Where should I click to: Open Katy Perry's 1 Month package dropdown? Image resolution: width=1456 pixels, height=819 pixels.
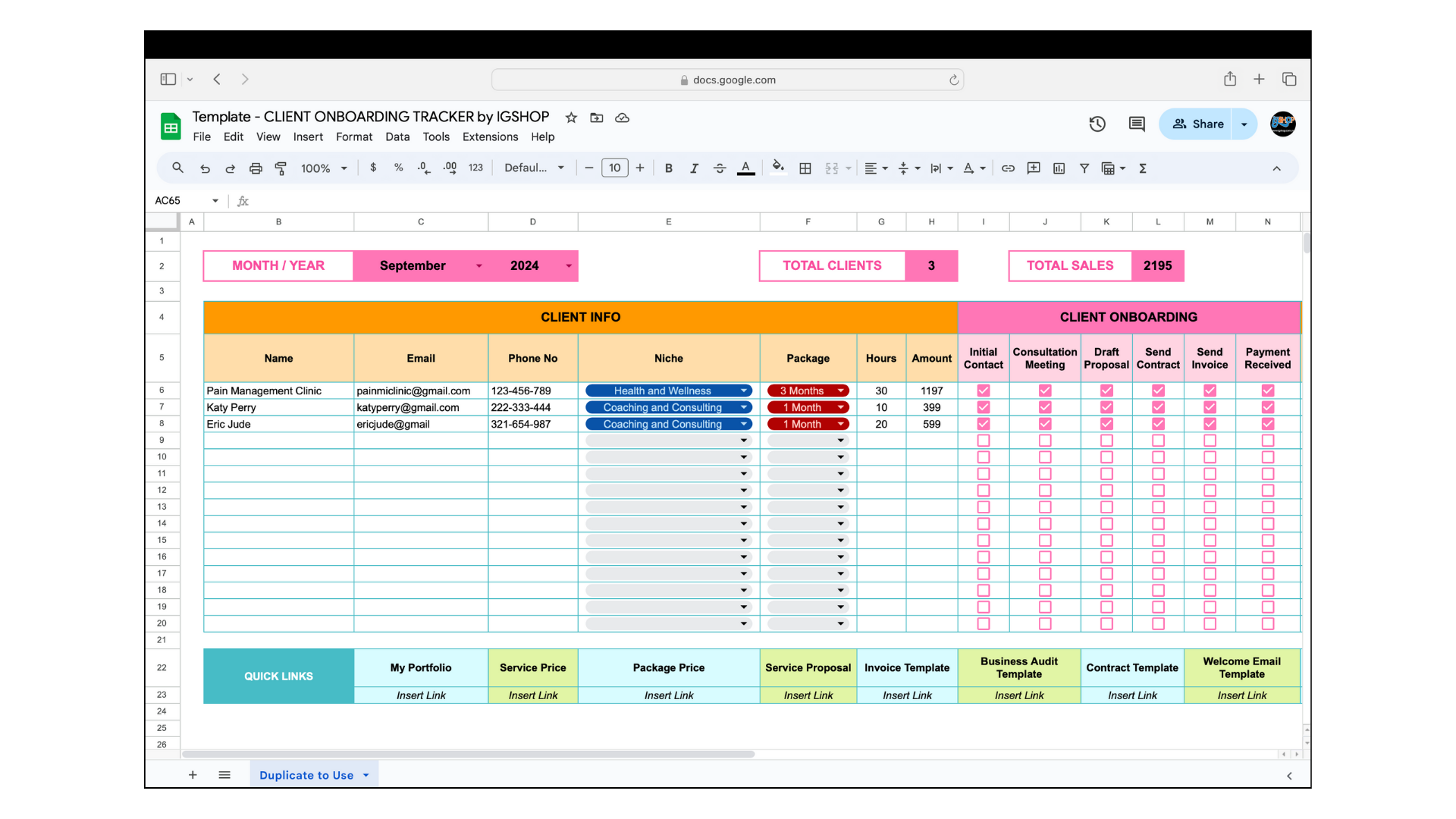click(840, 407)
